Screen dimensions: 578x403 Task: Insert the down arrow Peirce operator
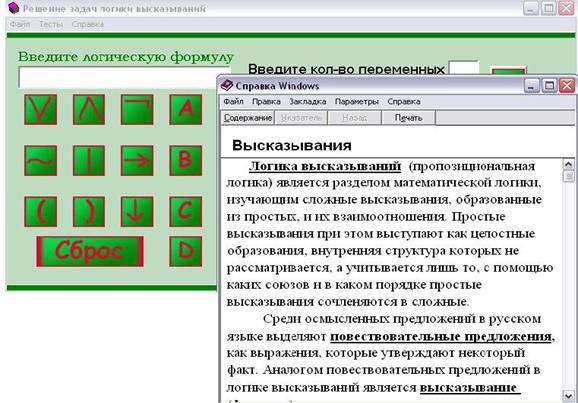pyautogui.click(x=137, y=211)
